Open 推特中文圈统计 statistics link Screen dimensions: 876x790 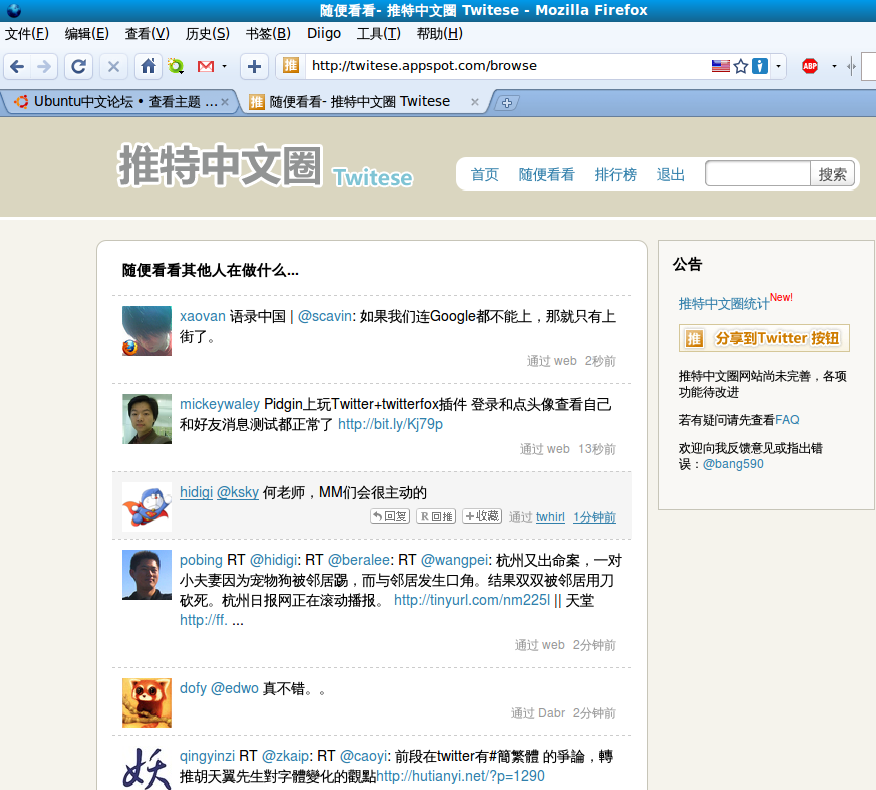(x=723, y=303)
